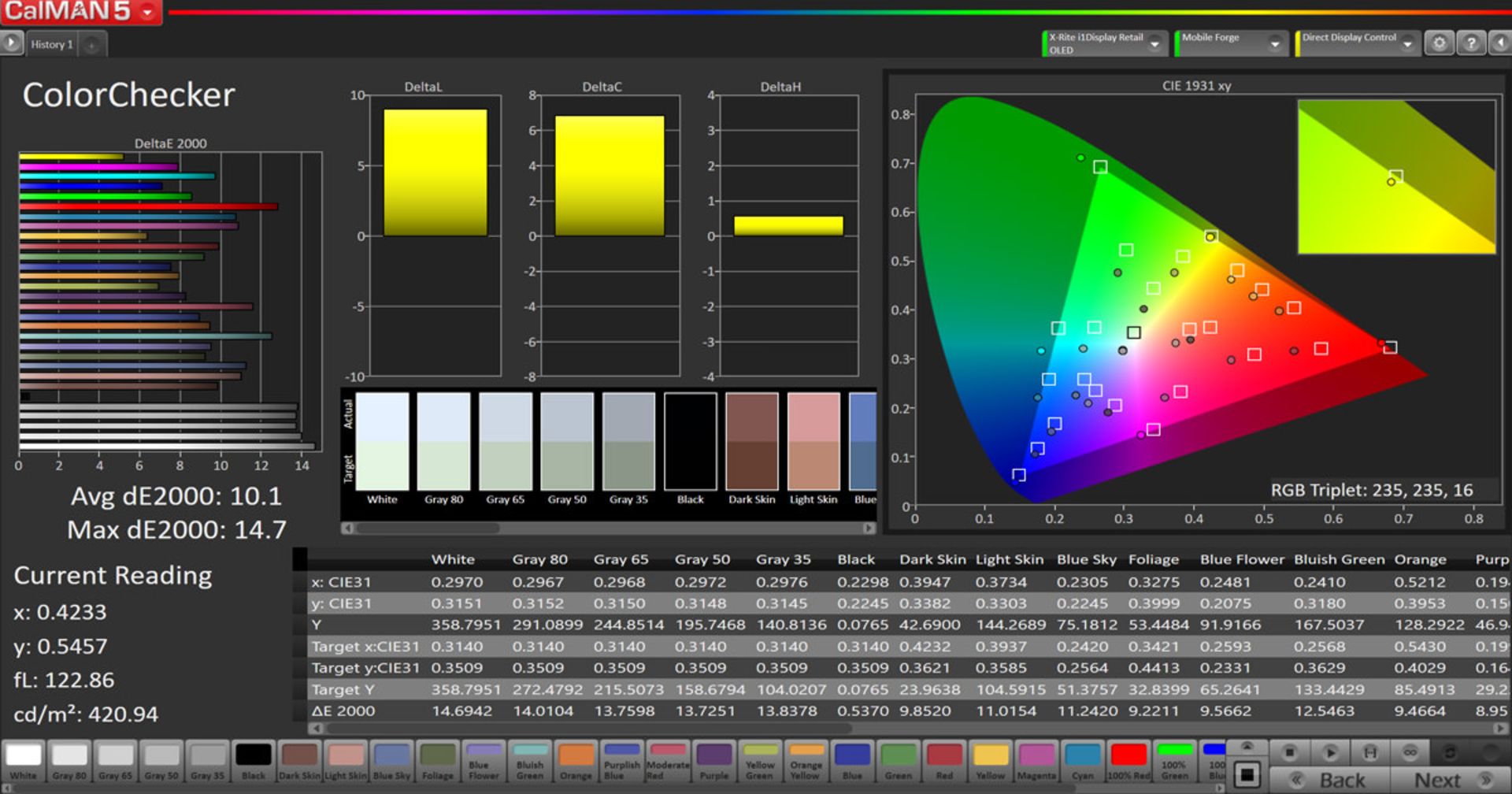Open help with the question mark icon
The height and width of the screenshot is (794, 1512).
[x=1470, y=43]
